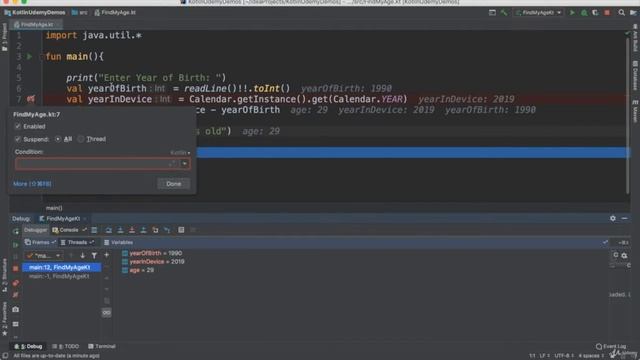
Task: Click Step Into icon in debugger toolbar
Action: 120,230
